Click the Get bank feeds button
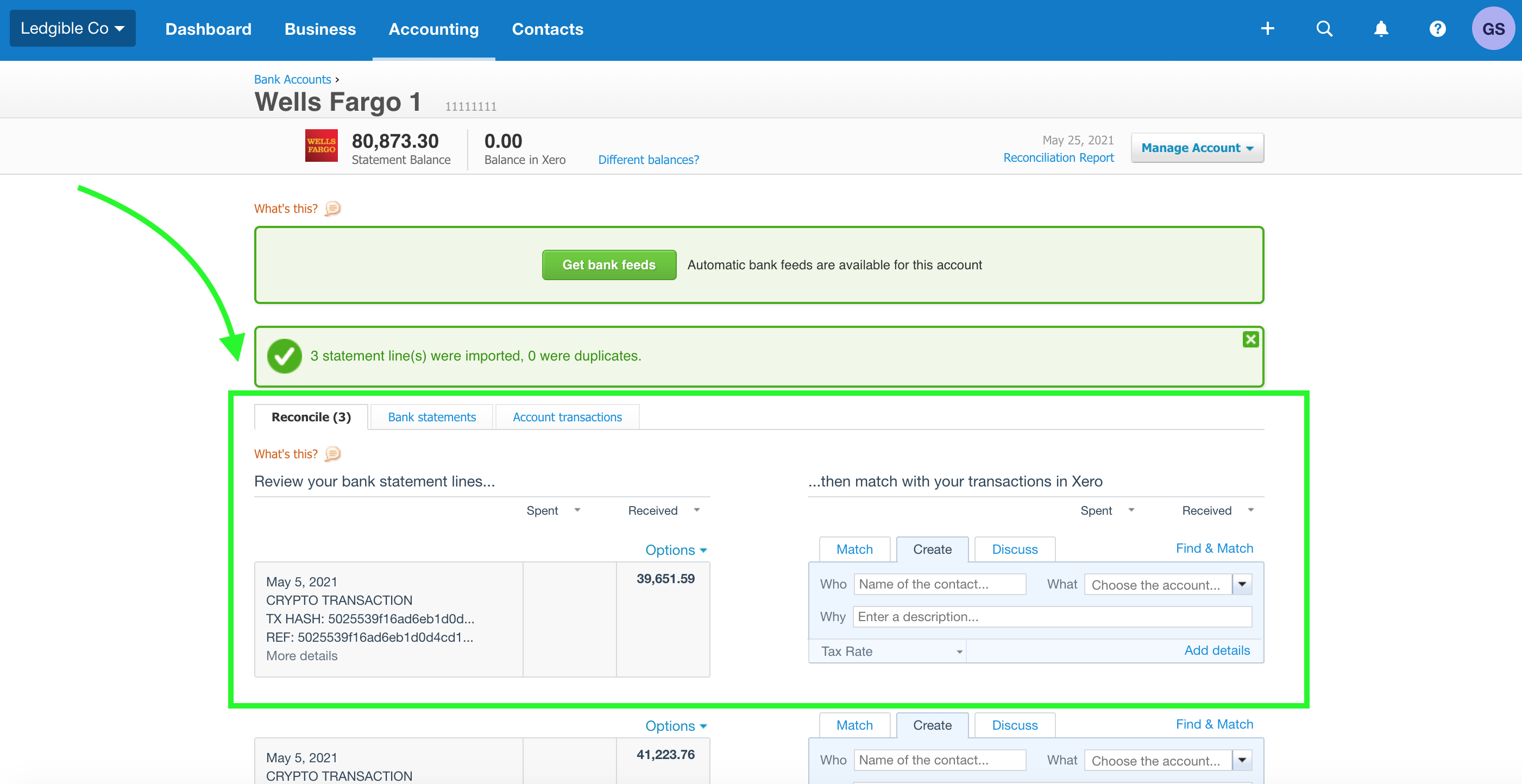 pos(608,264)
